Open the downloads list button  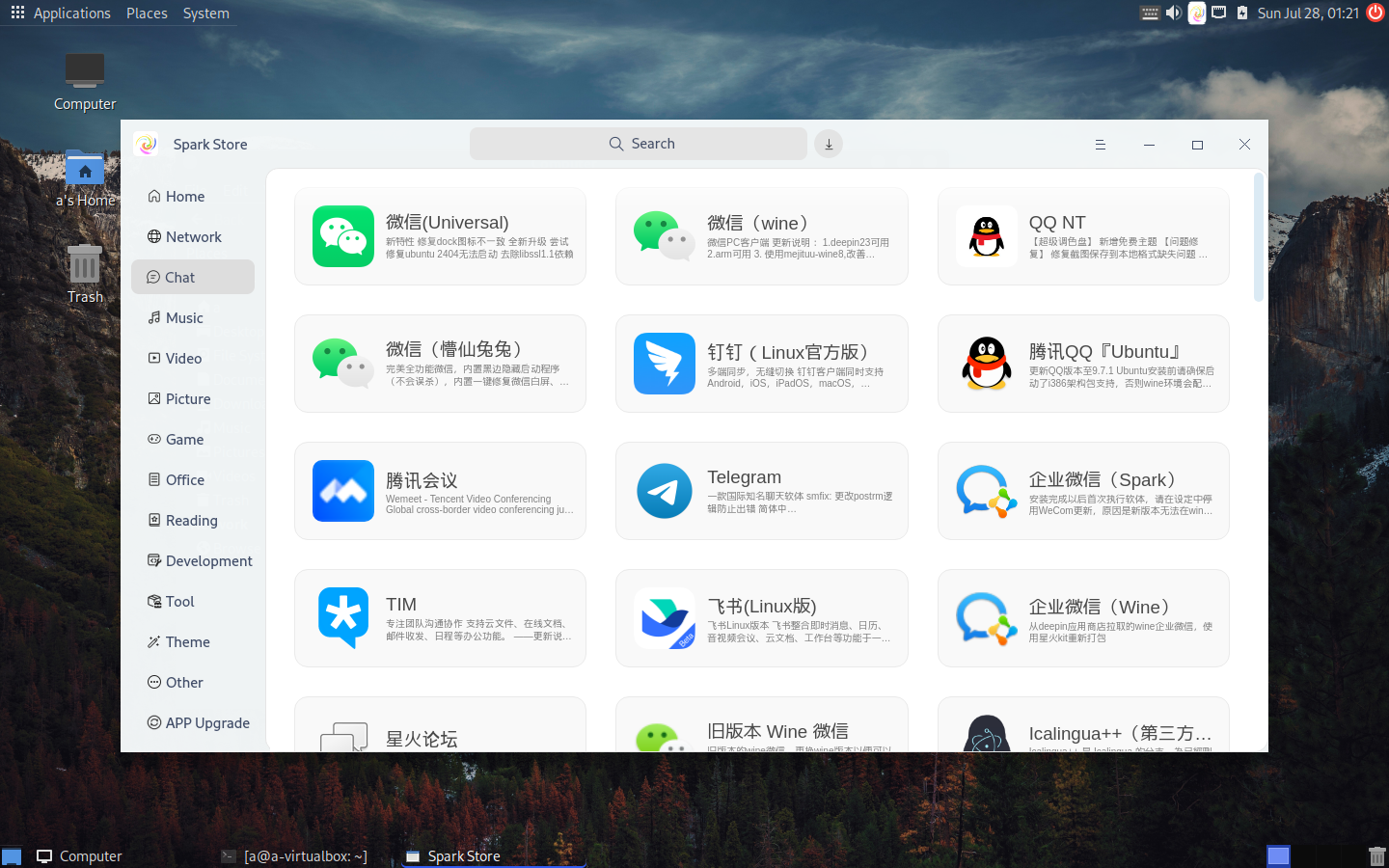(x=829, y=144)
